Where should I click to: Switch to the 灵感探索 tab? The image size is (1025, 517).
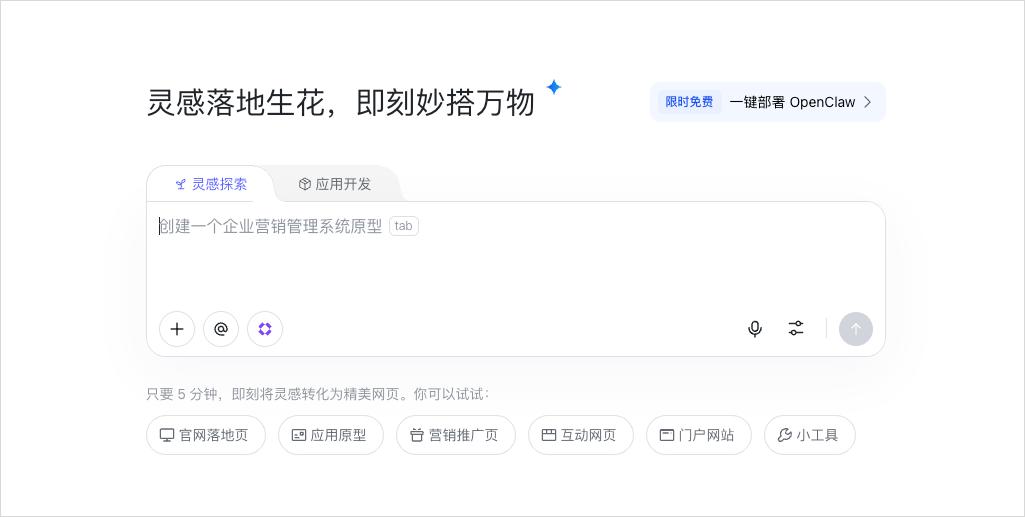211,184
